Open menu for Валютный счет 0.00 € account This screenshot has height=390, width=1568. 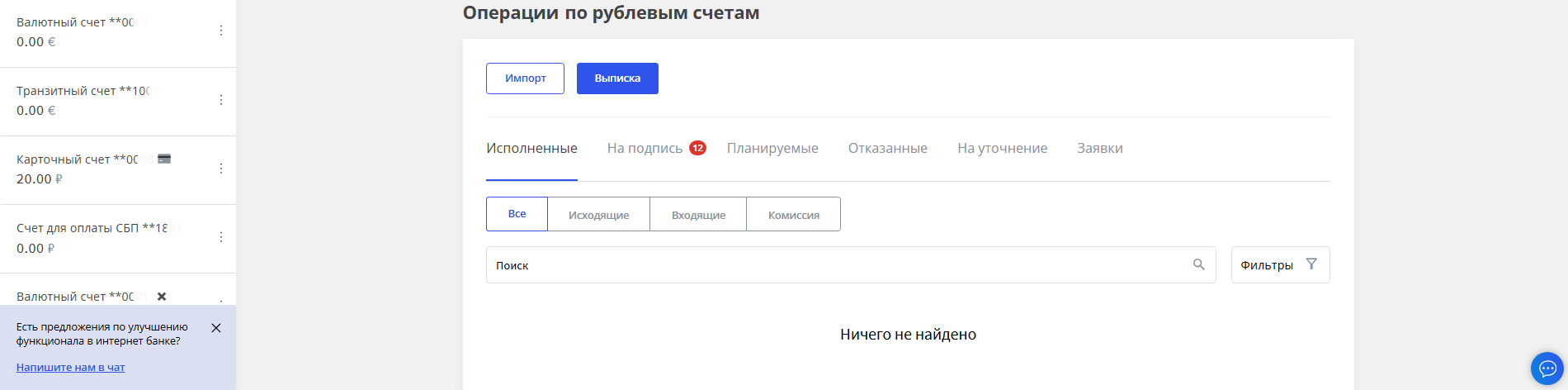pyautogui.click(x=220, y=31)
